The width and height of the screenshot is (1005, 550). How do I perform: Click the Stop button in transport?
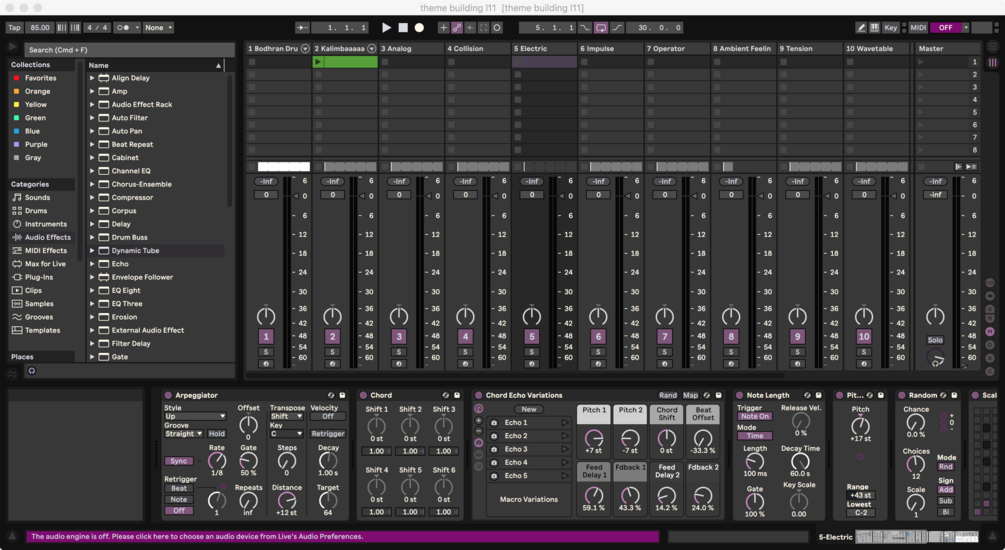(403, 28)
